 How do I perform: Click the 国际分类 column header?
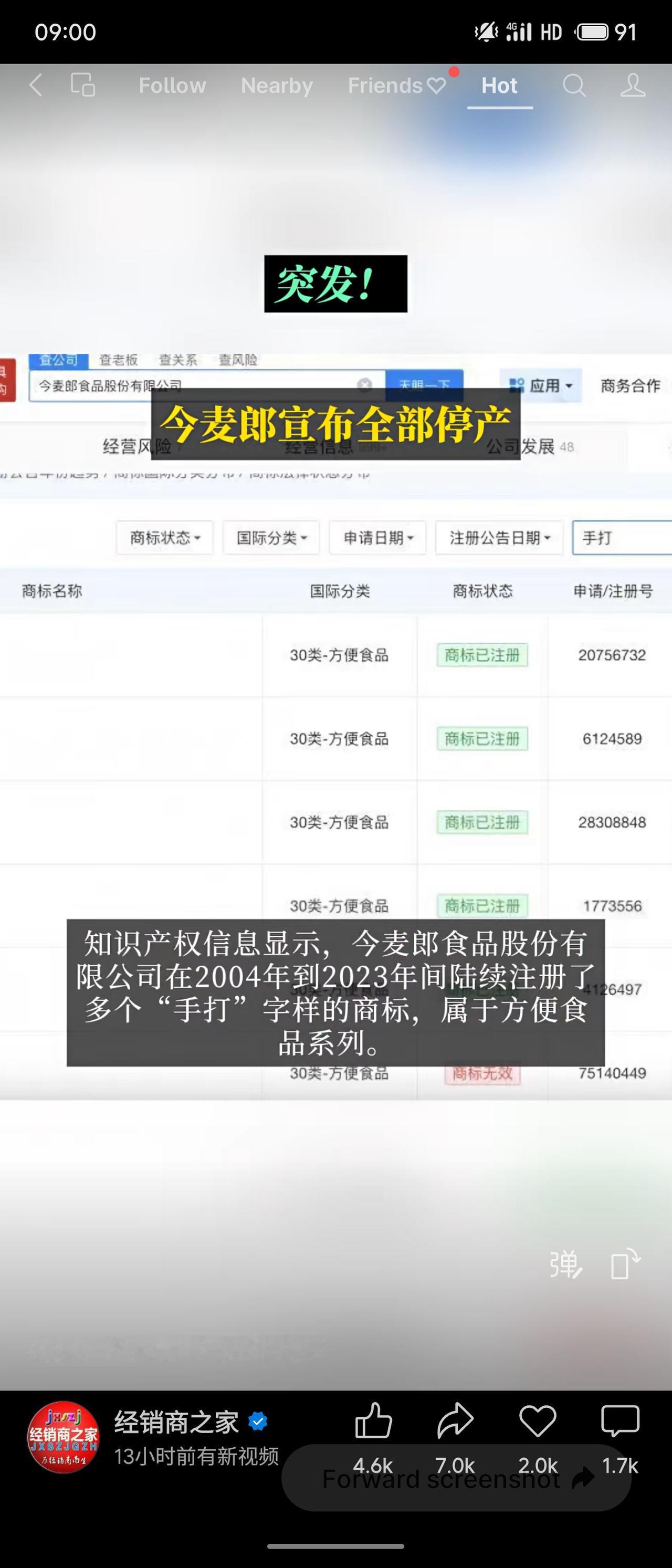click(x=340, y=590)
